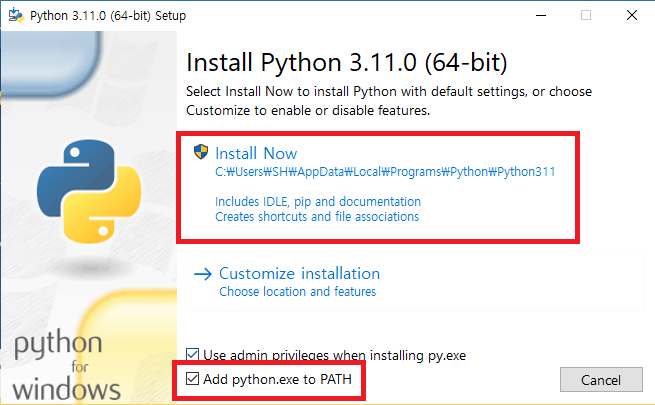Click the Python logo image

tap(89, 191)
